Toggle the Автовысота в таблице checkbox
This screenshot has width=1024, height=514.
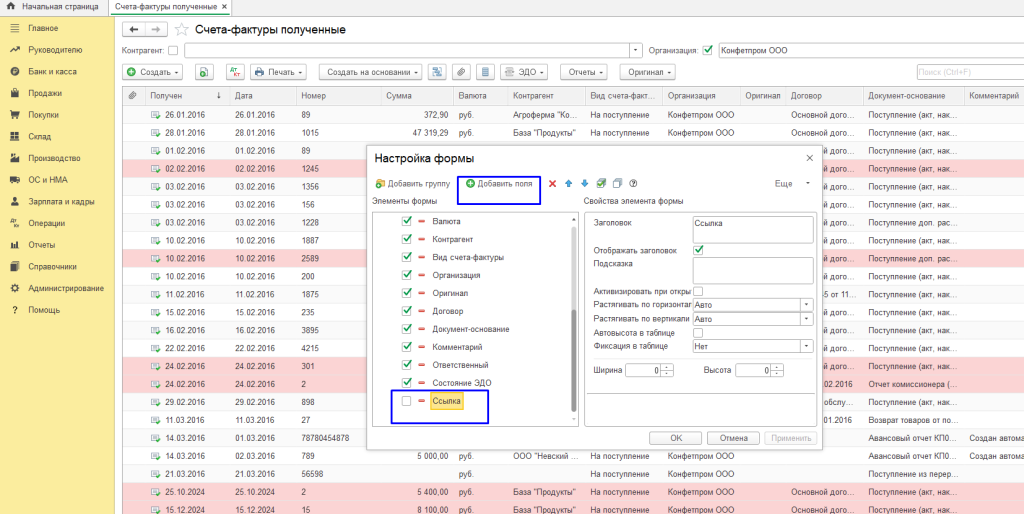pos(698,332)
